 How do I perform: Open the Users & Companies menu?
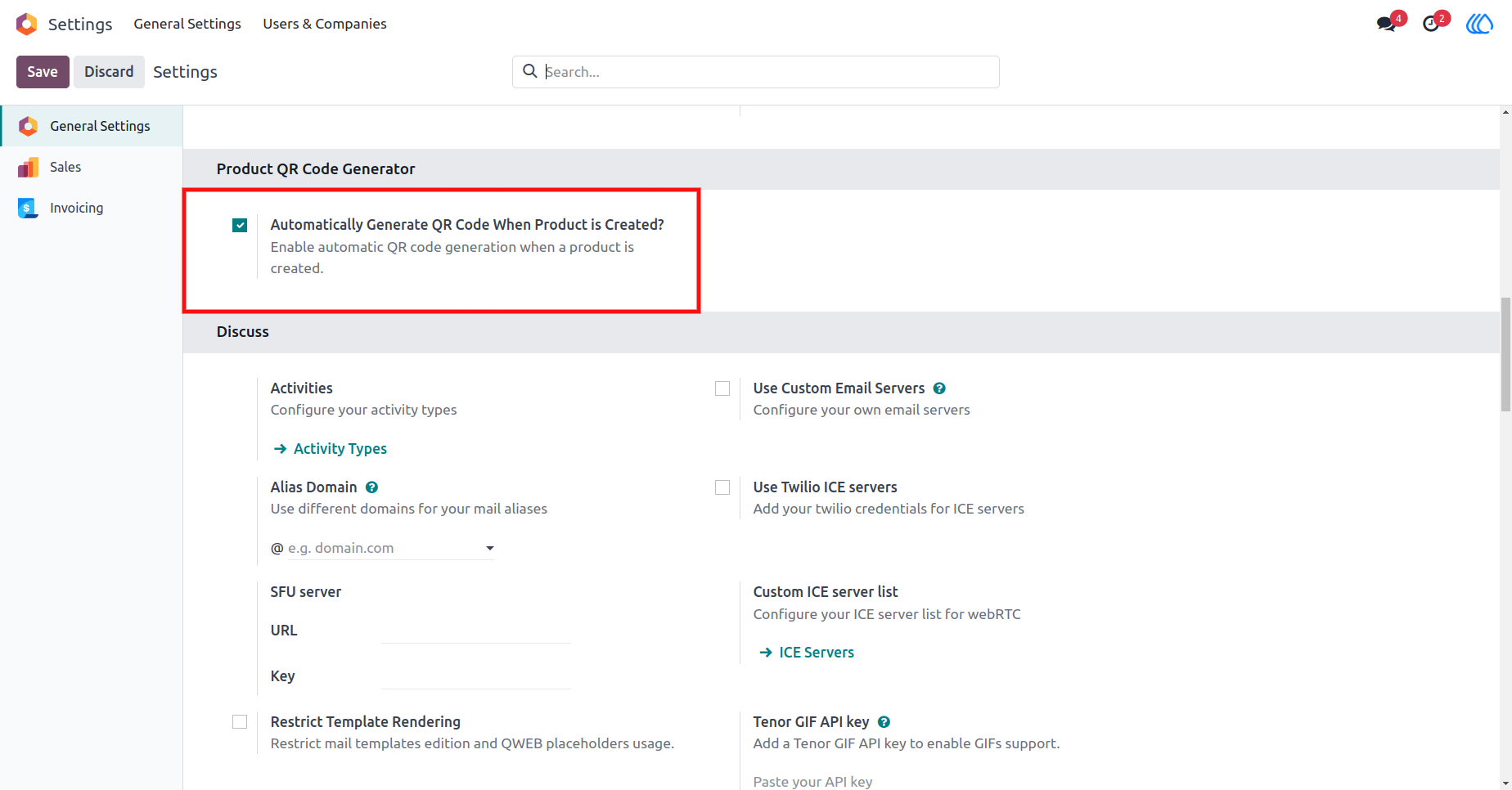click(325, 24)
